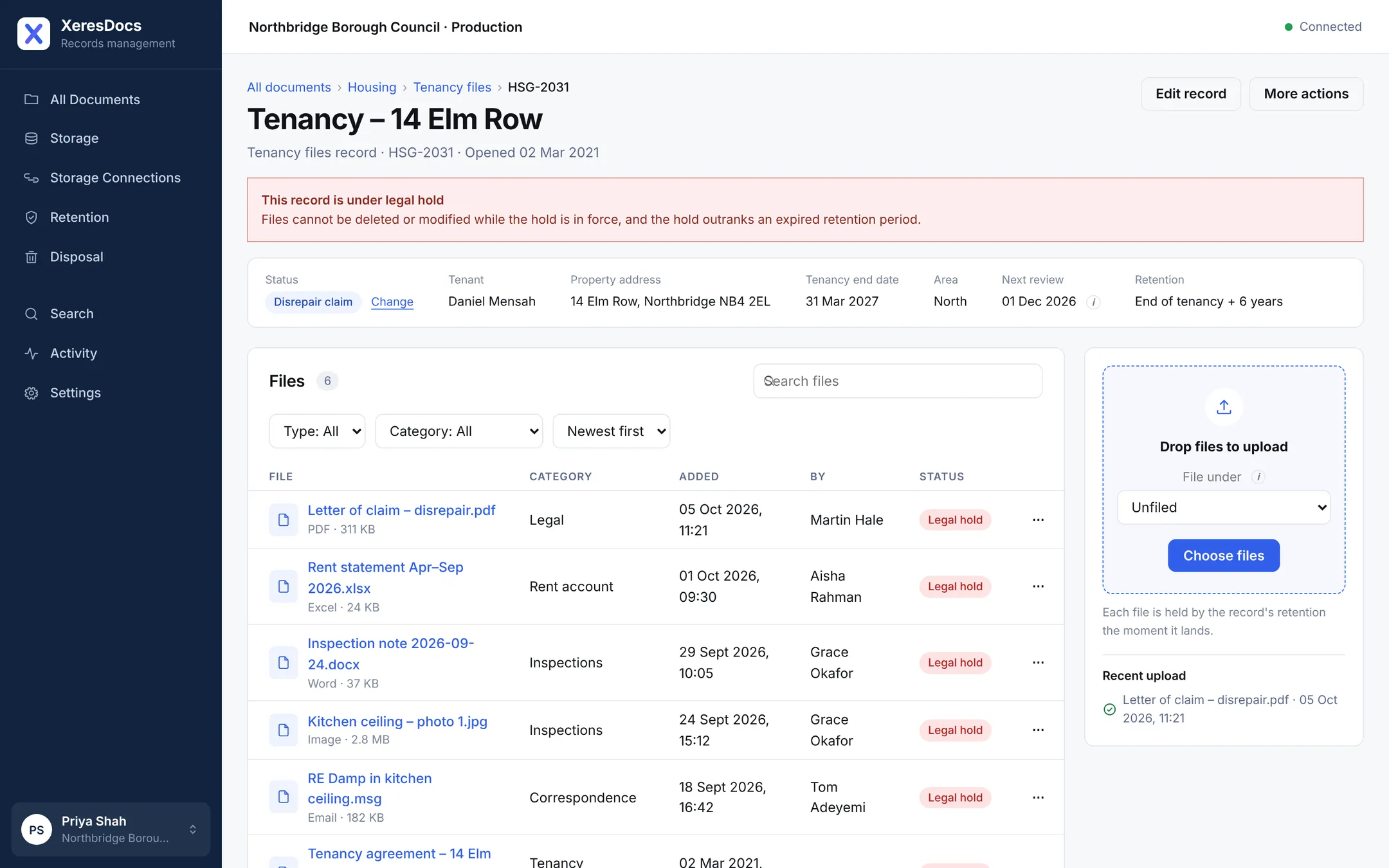The image size is (1389, 868).
Task: Focus the Search files input
Action: (898, 381)
